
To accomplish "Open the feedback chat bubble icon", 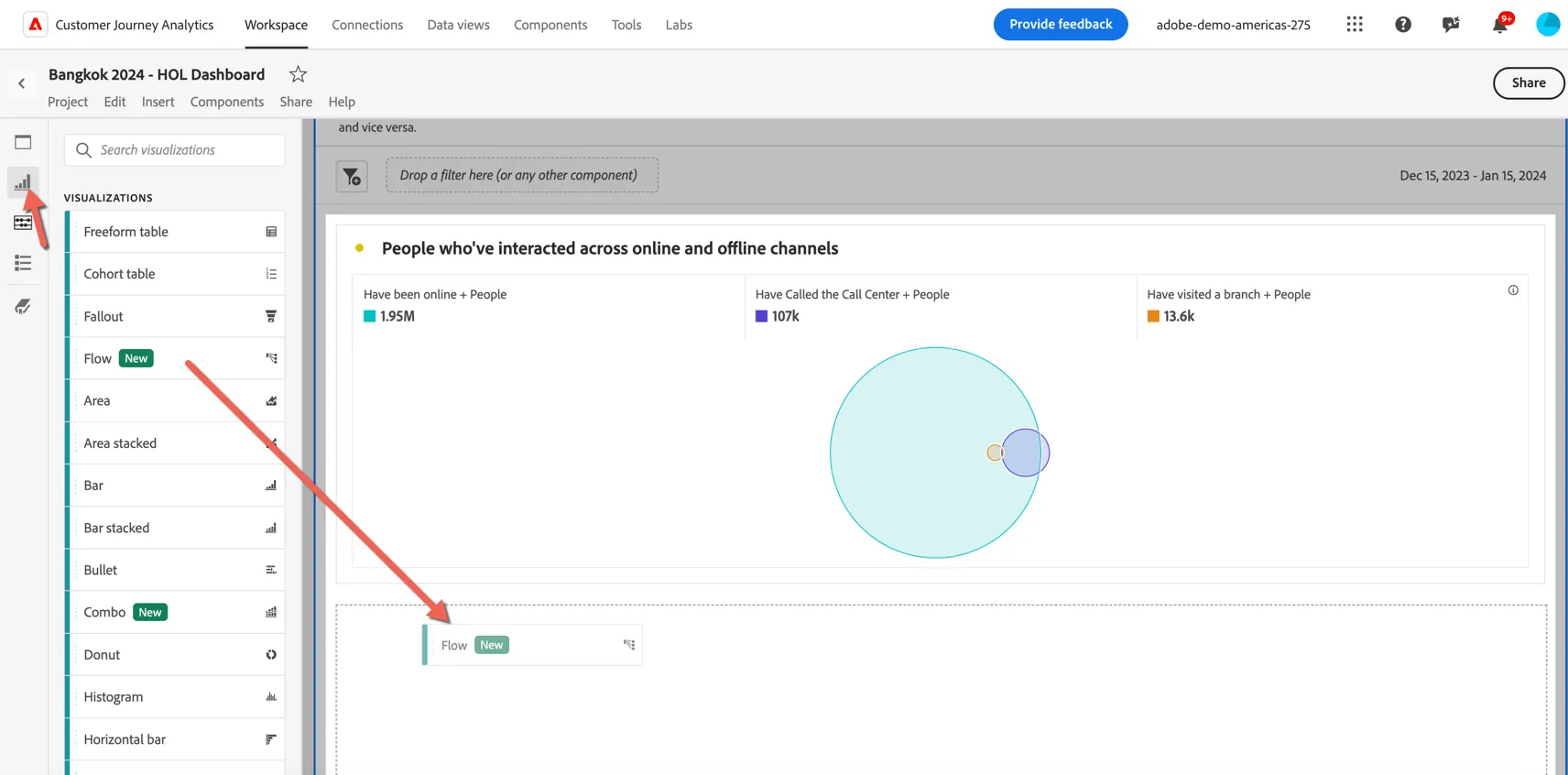I will point(1451,25).
